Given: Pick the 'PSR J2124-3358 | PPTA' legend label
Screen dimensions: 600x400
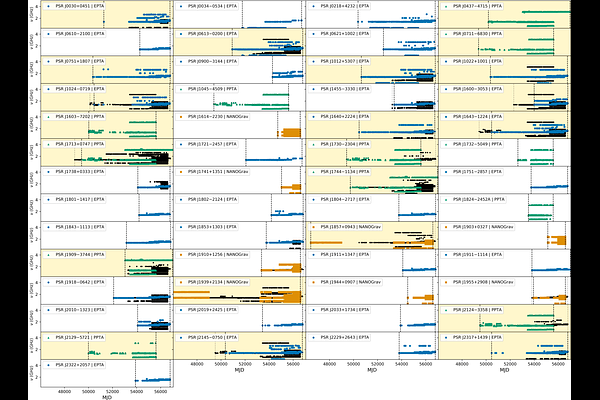Looking at the screenshot, I should click(x=477, y=310).
